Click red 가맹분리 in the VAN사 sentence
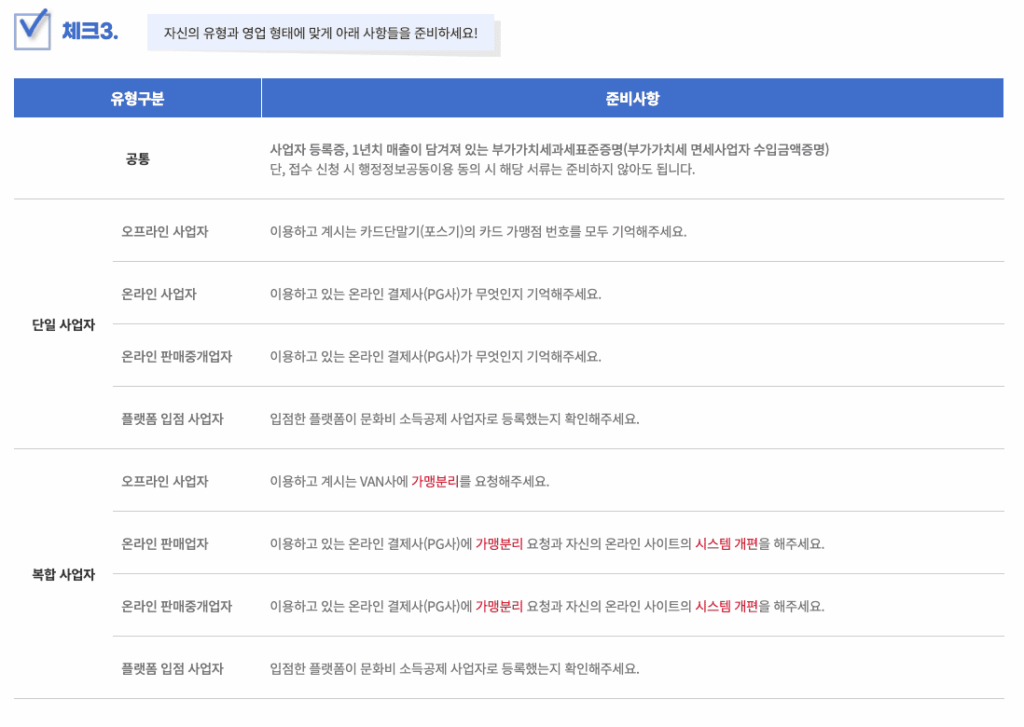 [x=435, y=481]
